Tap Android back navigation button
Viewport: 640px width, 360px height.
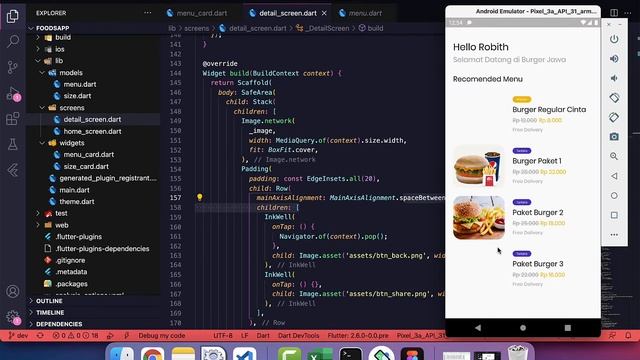(478, 328)
